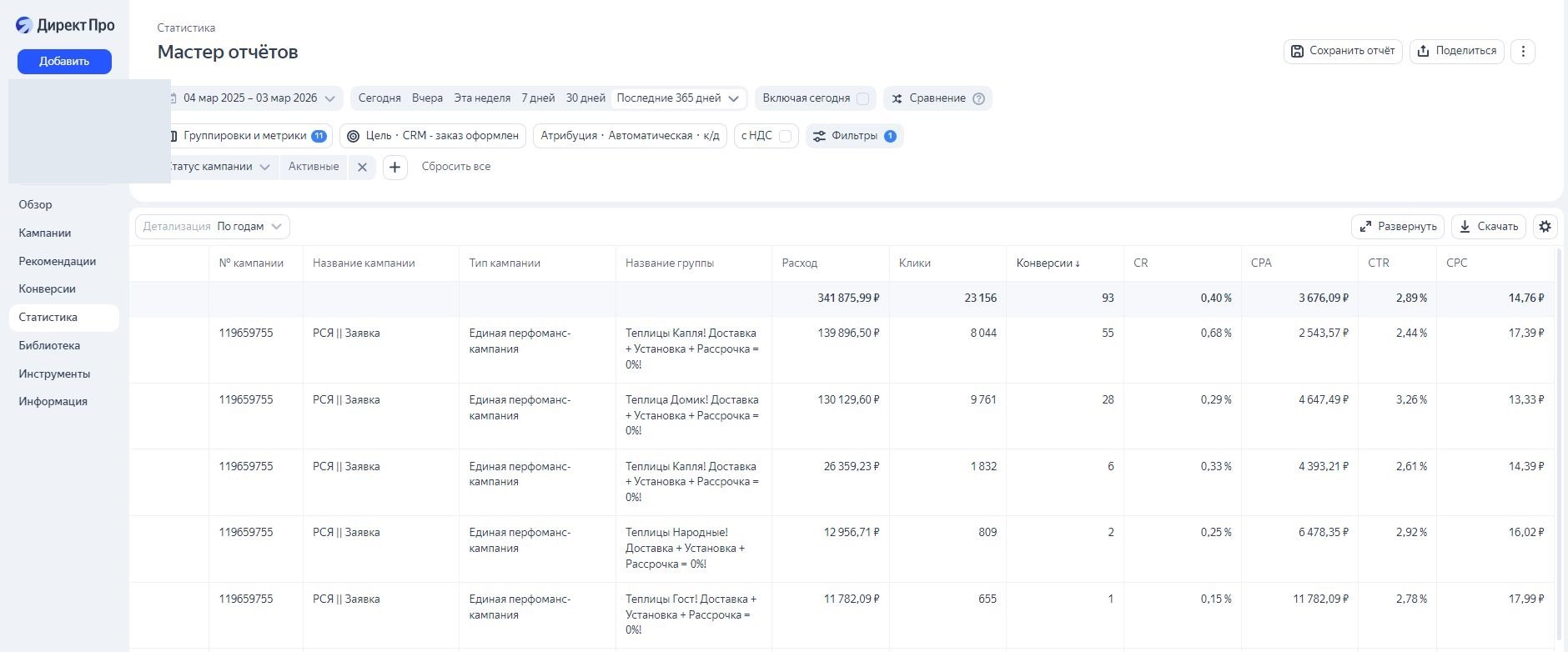1568x652 pixels.
Task: Open table settings gear icon
Action: [1545, 226]
